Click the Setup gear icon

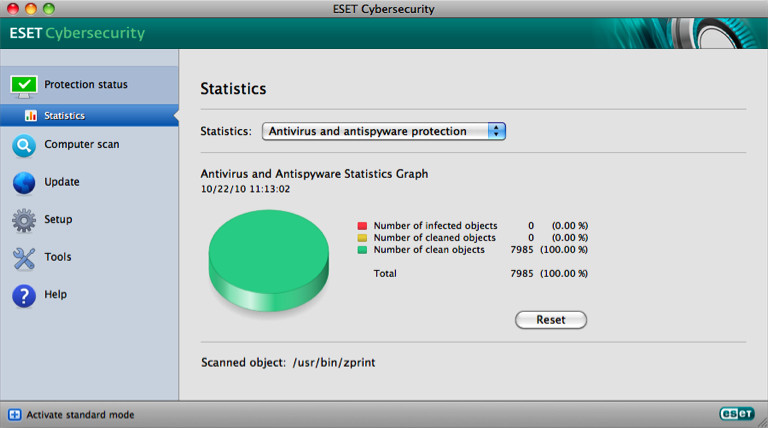[x=24, y=220]
